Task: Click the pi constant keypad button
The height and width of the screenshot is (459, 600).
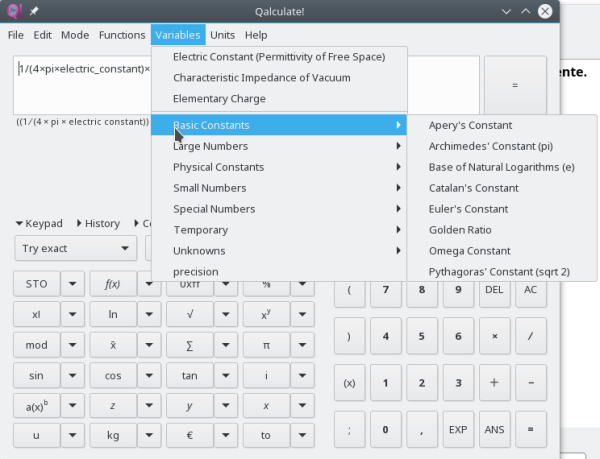Action: point(265,345)
